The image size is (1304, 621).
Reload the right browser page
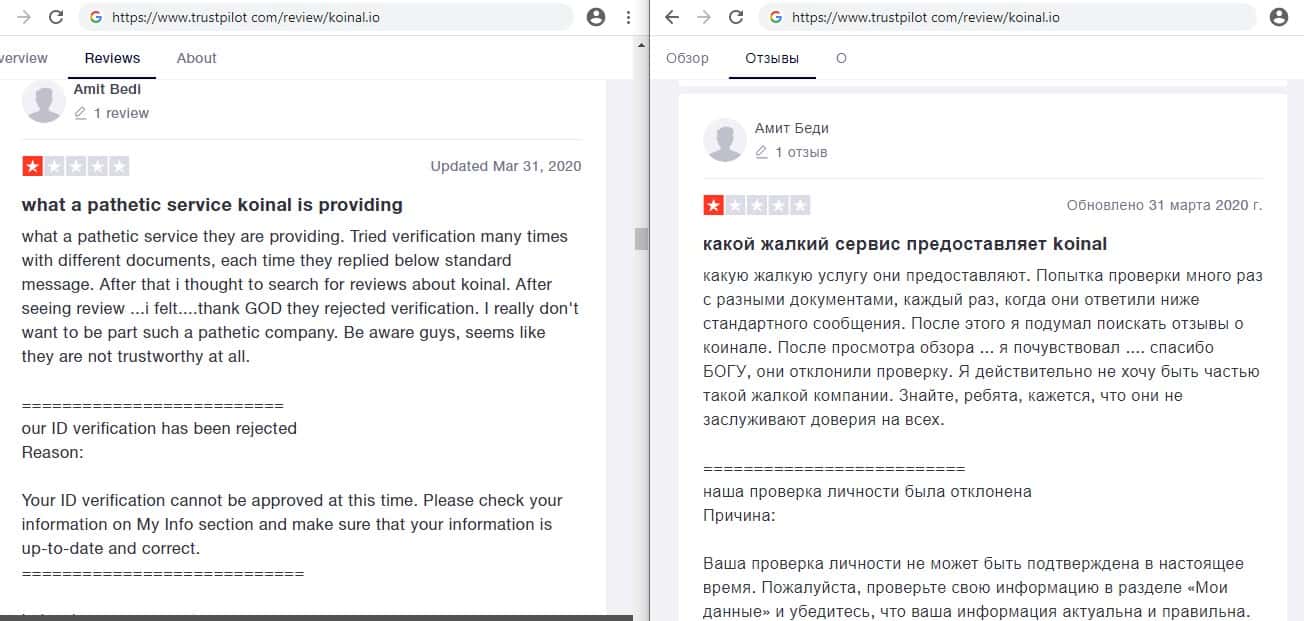coord(736,17)
